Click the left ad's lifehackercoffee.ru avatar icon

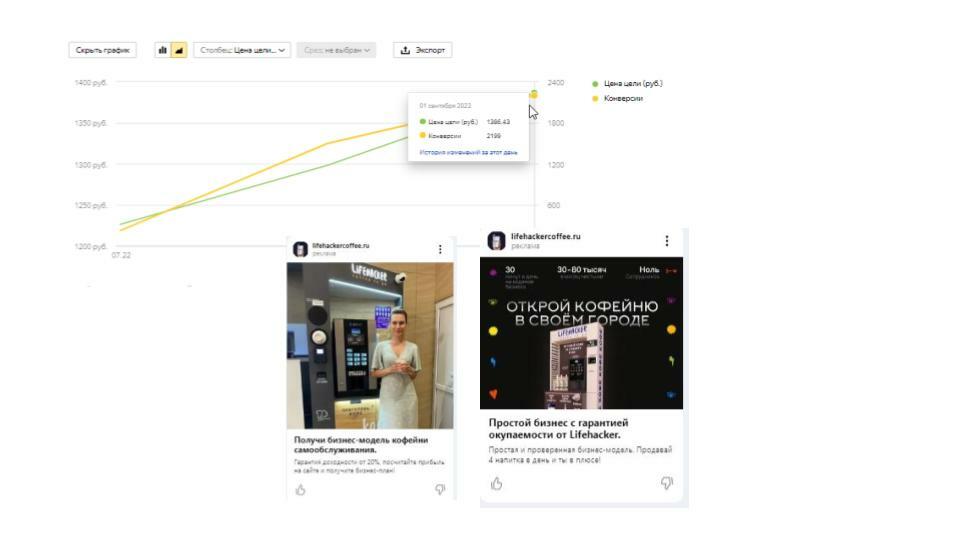pos(300,249)
